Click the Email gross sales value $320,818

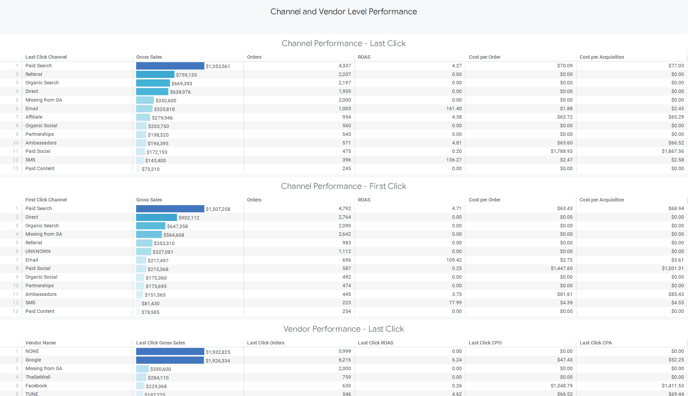pos(164,109)
